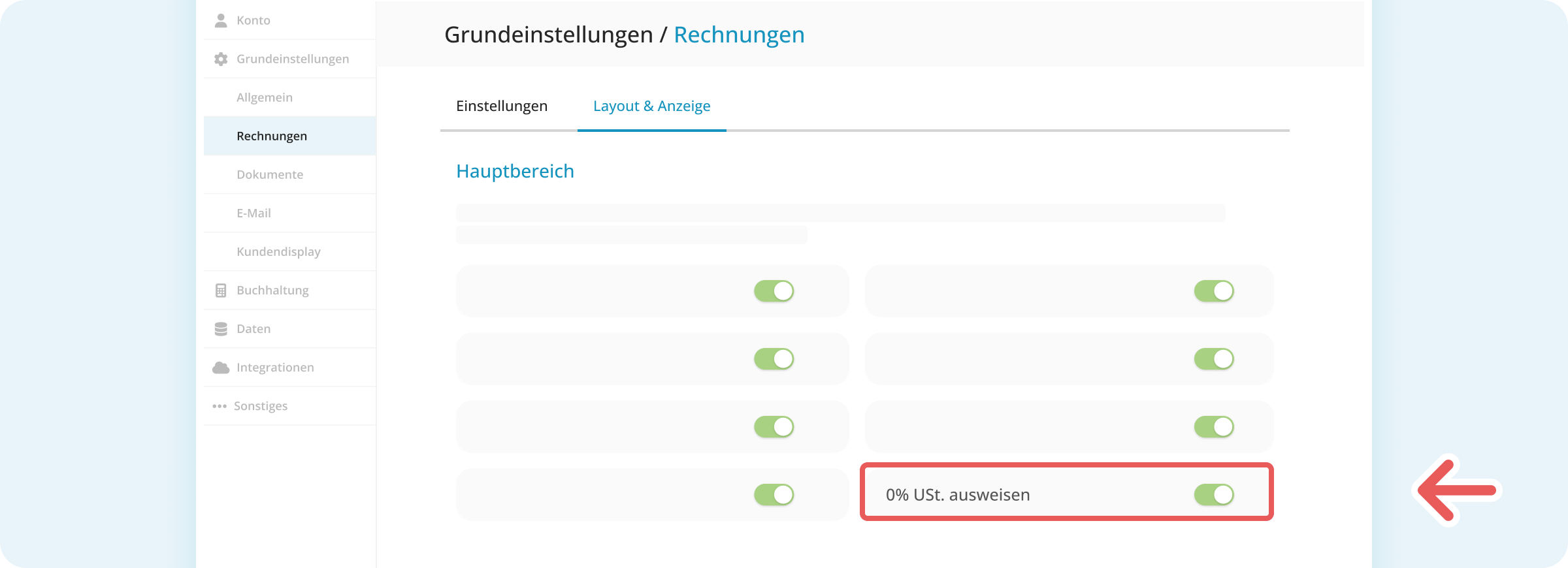Click the Grundeinstellungen gear icon

click(x=221, y=58)
